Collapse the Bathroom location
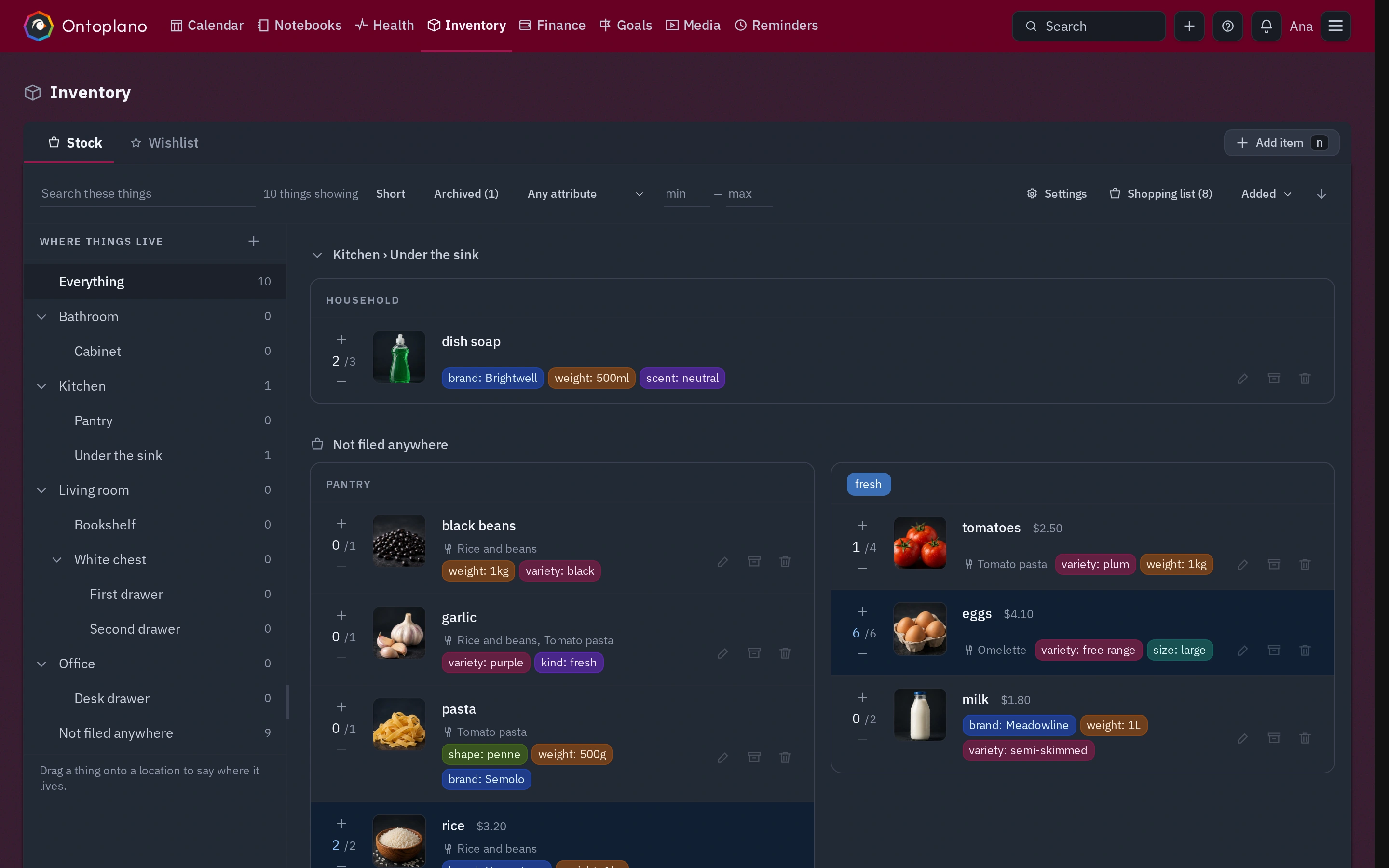Image resolution: width=1389 pixels, height=868 pixels. (41, 317)
